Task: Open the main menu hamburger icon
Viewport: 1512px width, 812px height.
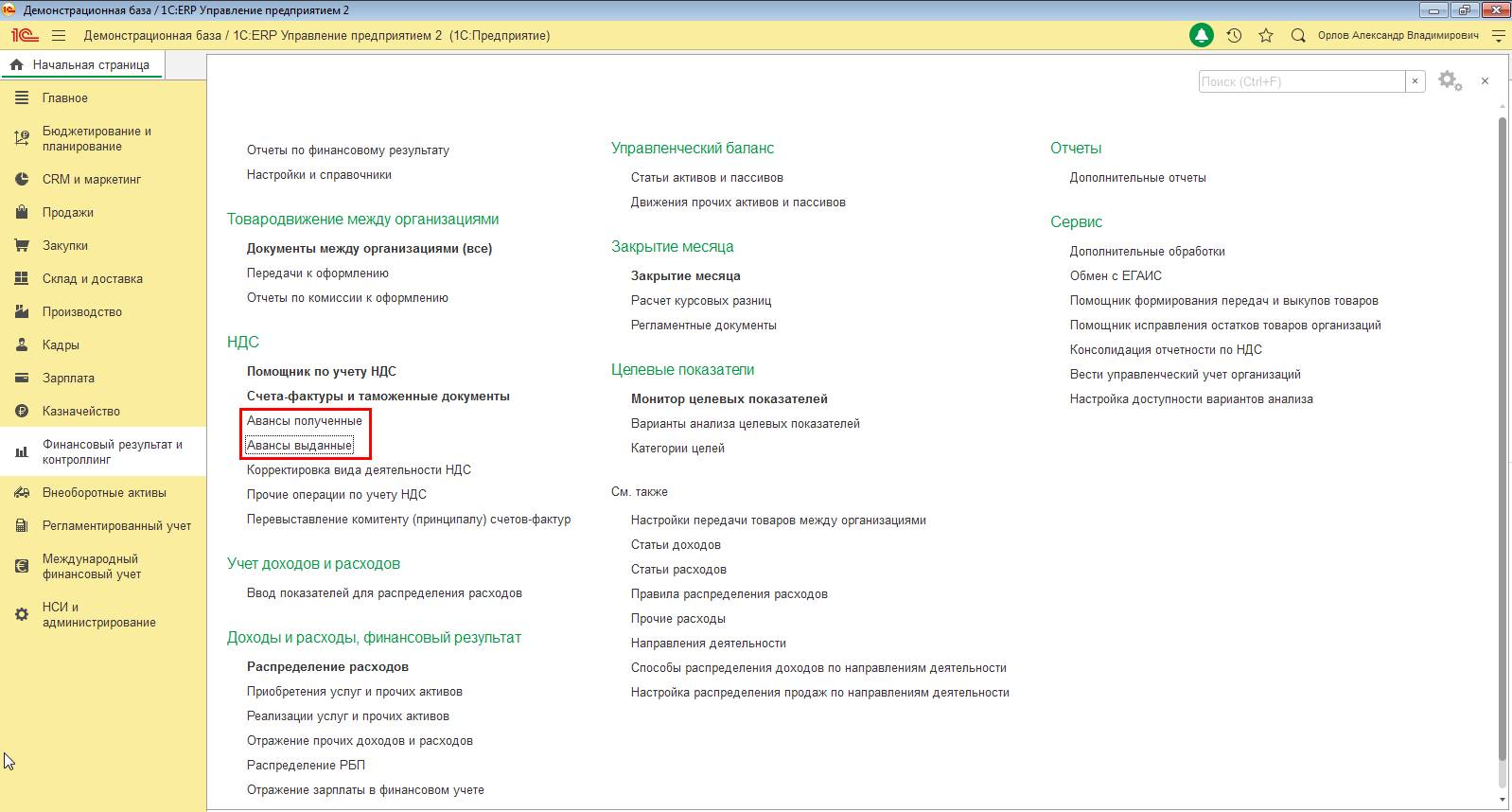Action: [59, 36]
